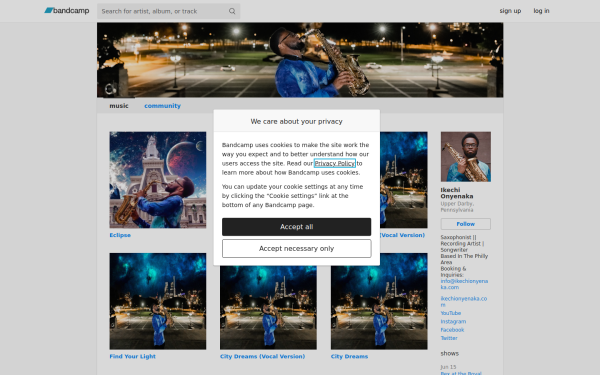Click the bottom City Dreams (Vocal Version) title

tap(262, 356)
